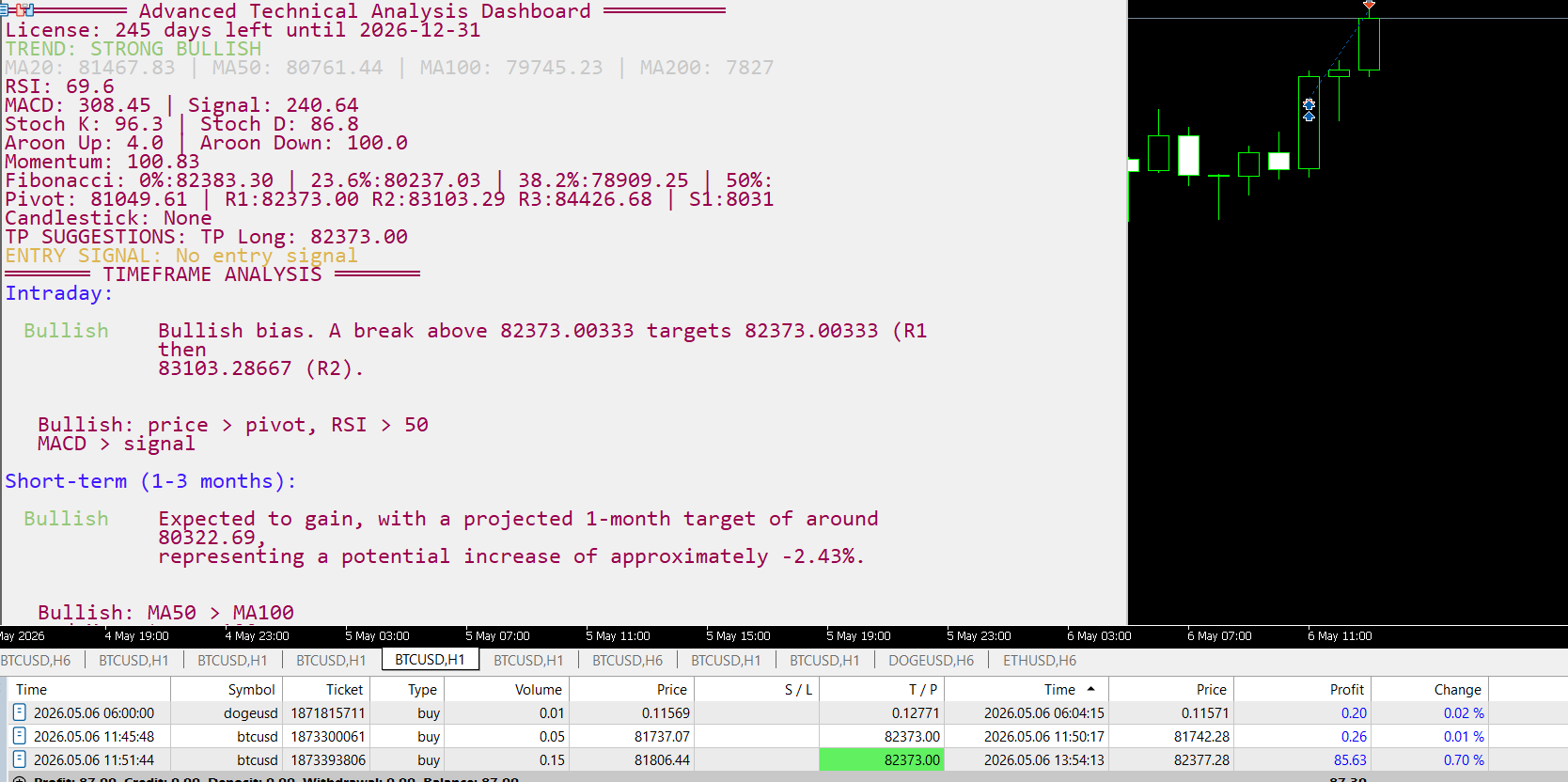Click the 85.63 profit value
The height and width of the screenshot is (782, 1568).
pyautogui.click(x=1350, y=759)
